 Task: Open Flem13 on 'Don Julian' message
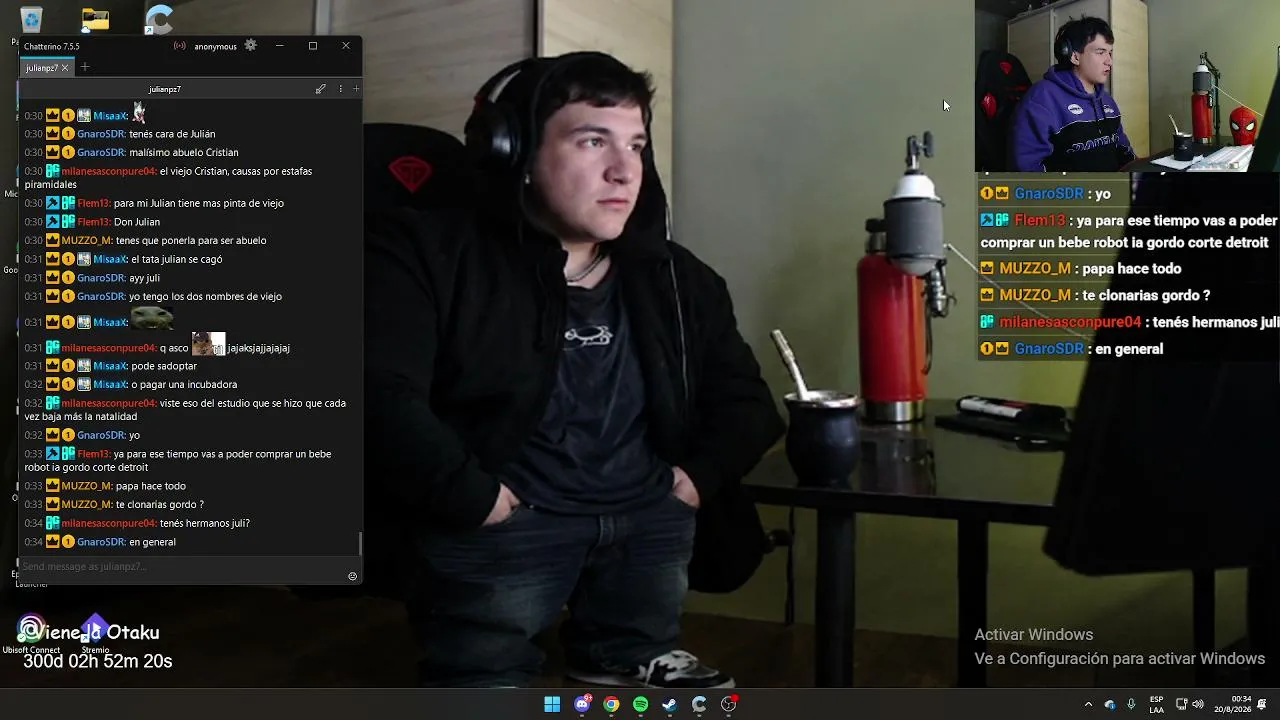pyautogui.click(x=94, y=222)
